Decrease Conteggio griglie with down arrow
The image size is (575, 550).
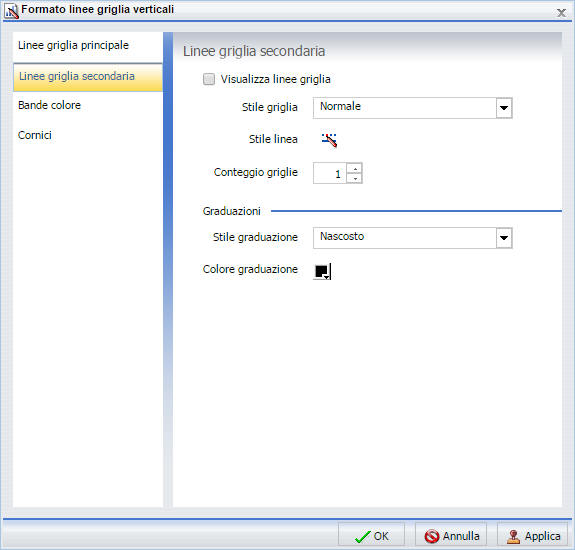(355, 178)
